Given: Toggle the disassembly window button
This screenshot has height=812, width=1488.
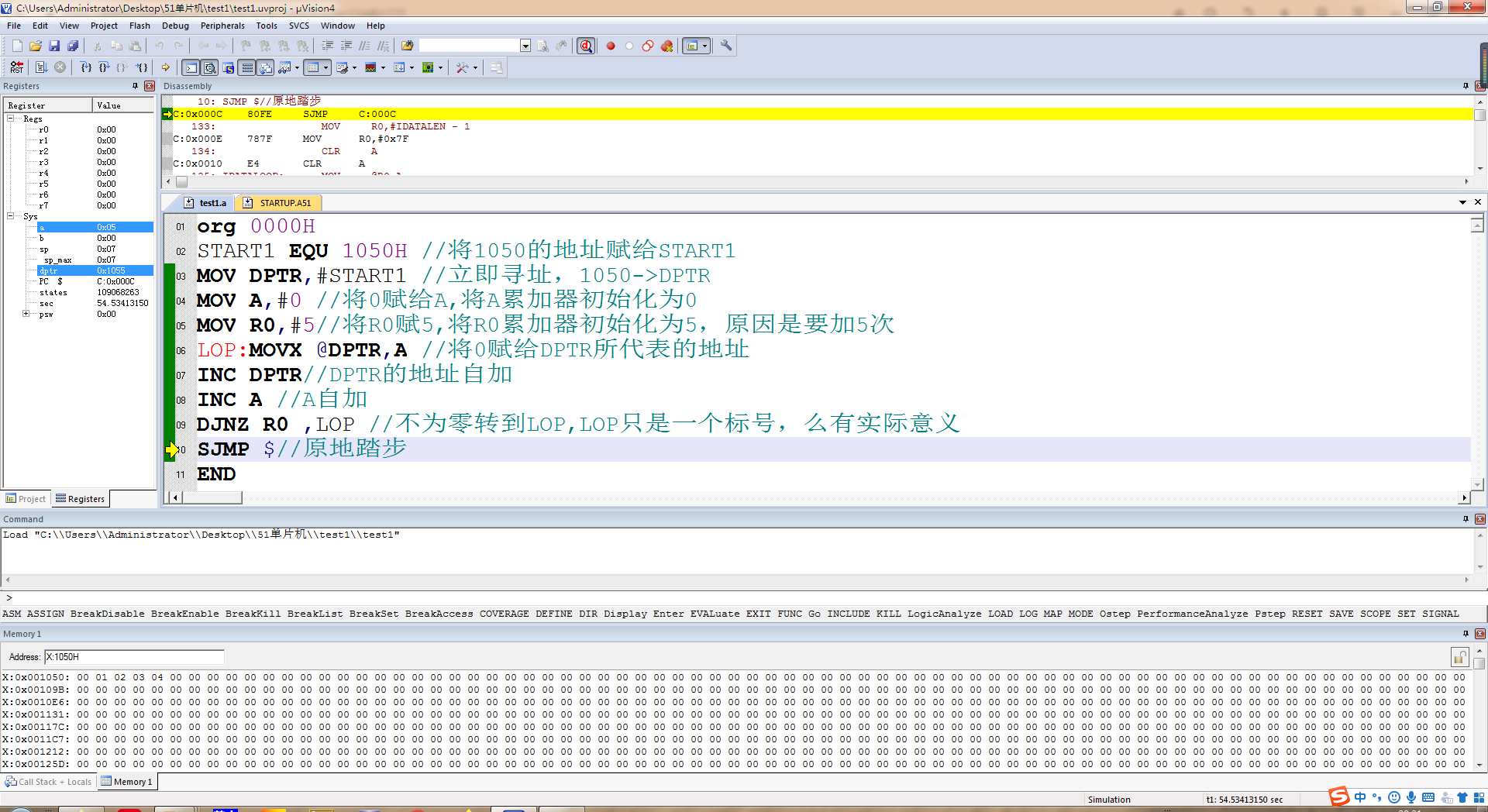Looking at the screenshot, I should 209,67.
